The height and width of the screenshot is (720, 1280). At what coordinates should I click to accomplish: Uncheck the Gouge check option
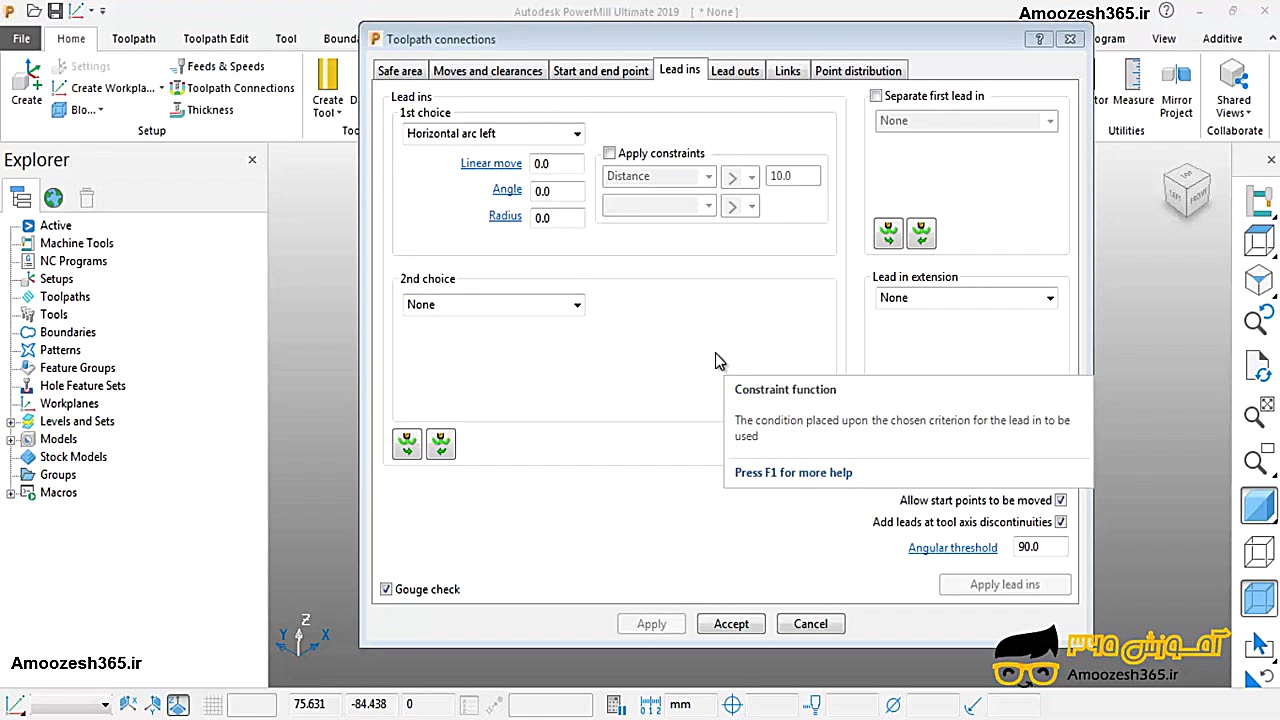click(x=386, y=589)
